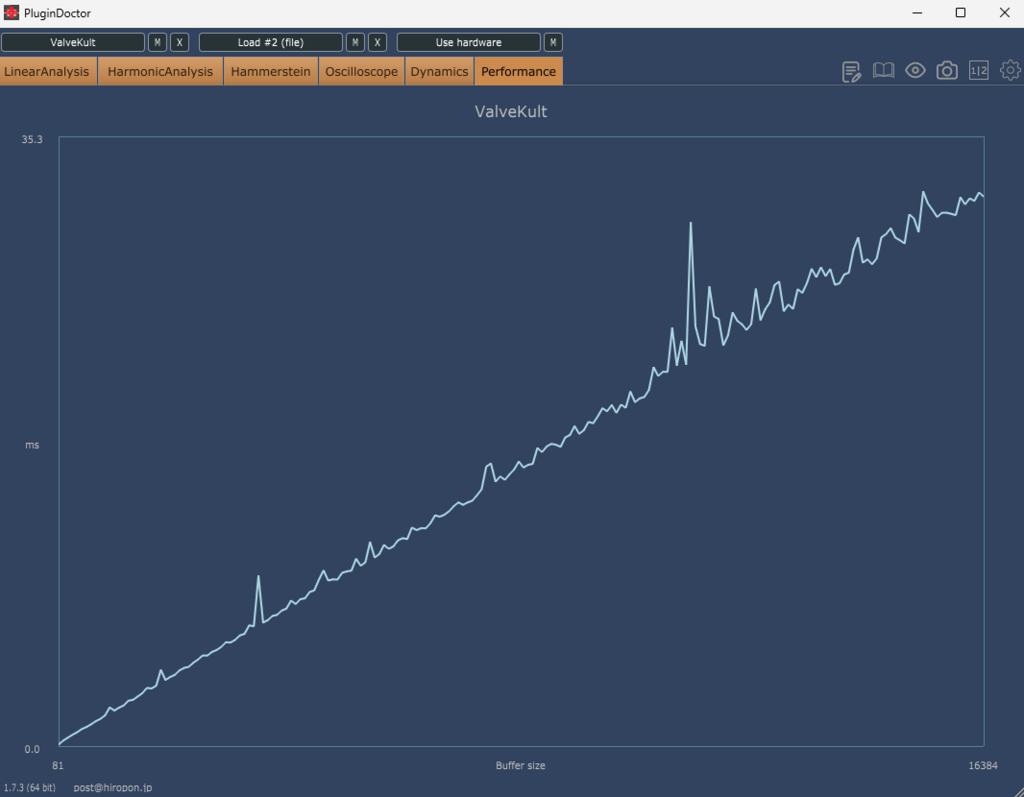Open the notes editor icon
The image size is (1024, 797).
coord(852,71)
